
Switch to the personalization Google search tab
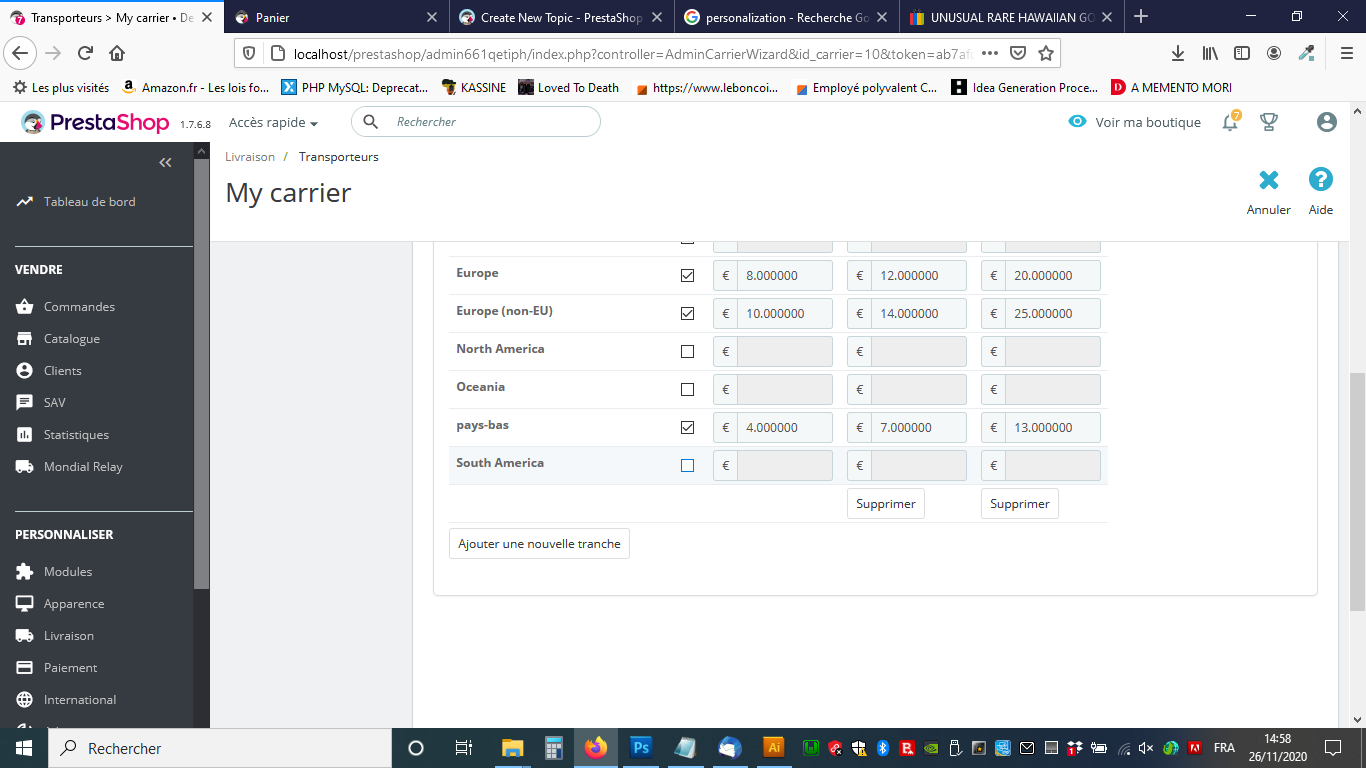point(786,17)
